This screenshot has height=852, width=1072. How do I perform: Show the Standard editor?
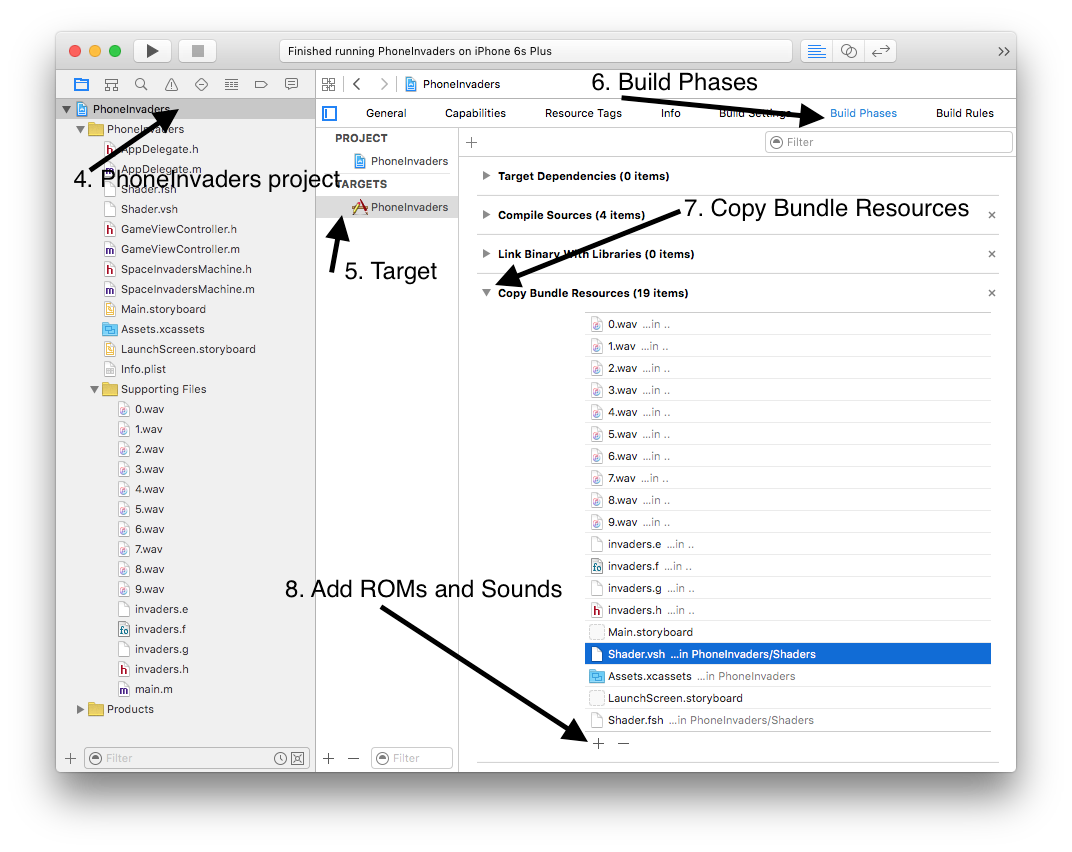[x=816, y=51]
